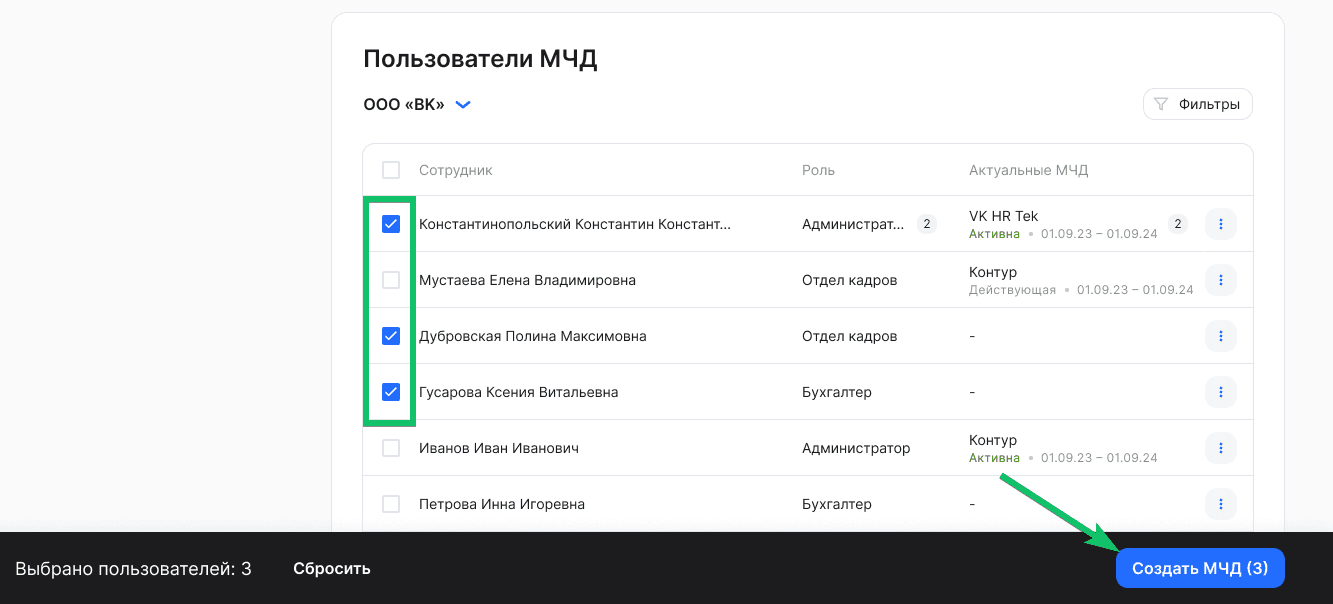Click the Контур entry in Иванов row
This screenshot has width=1333, height=604.
[x=993, y=440]
